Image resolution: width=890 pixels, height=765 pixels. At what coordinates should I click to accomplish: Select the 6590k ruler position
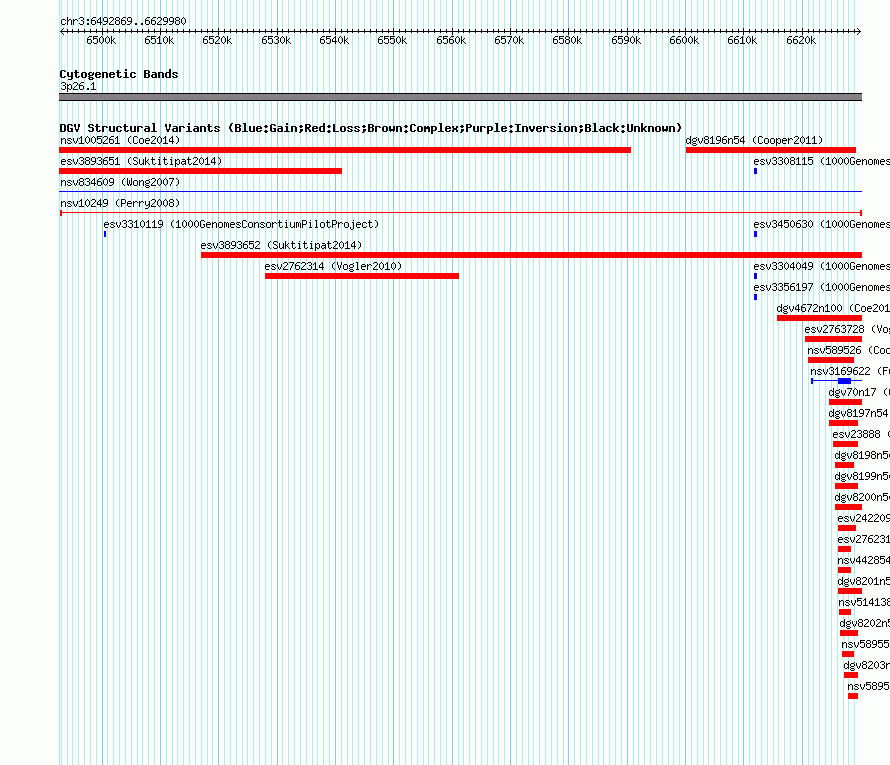(626, 40)
